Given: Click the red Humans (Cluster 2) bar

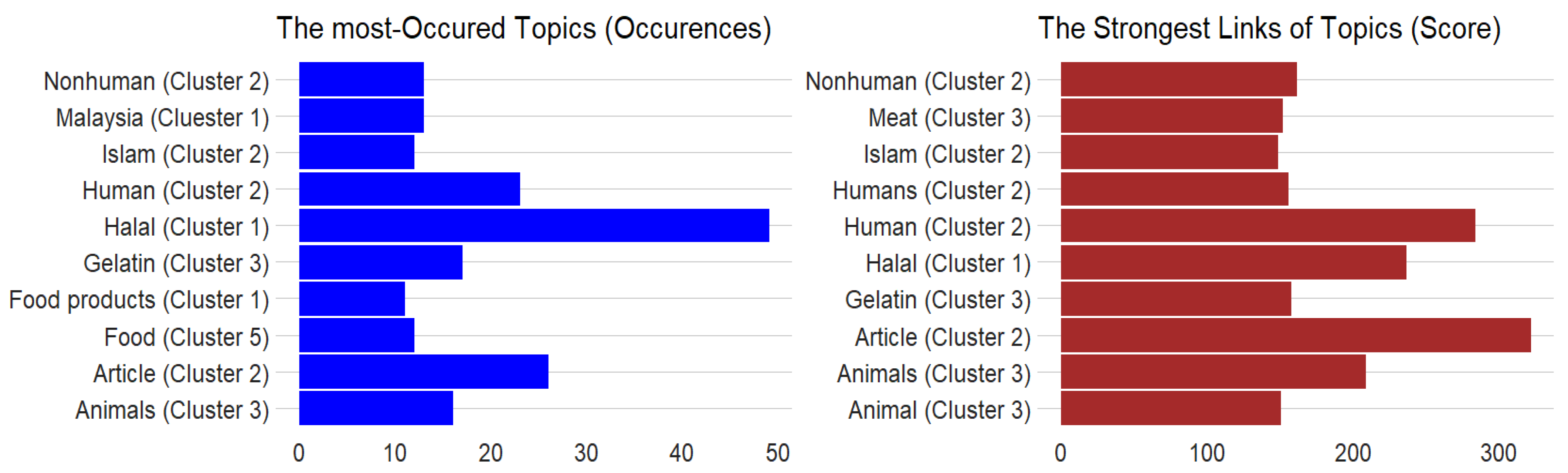Looking at the screenshot, I should tap(1174, 189).
